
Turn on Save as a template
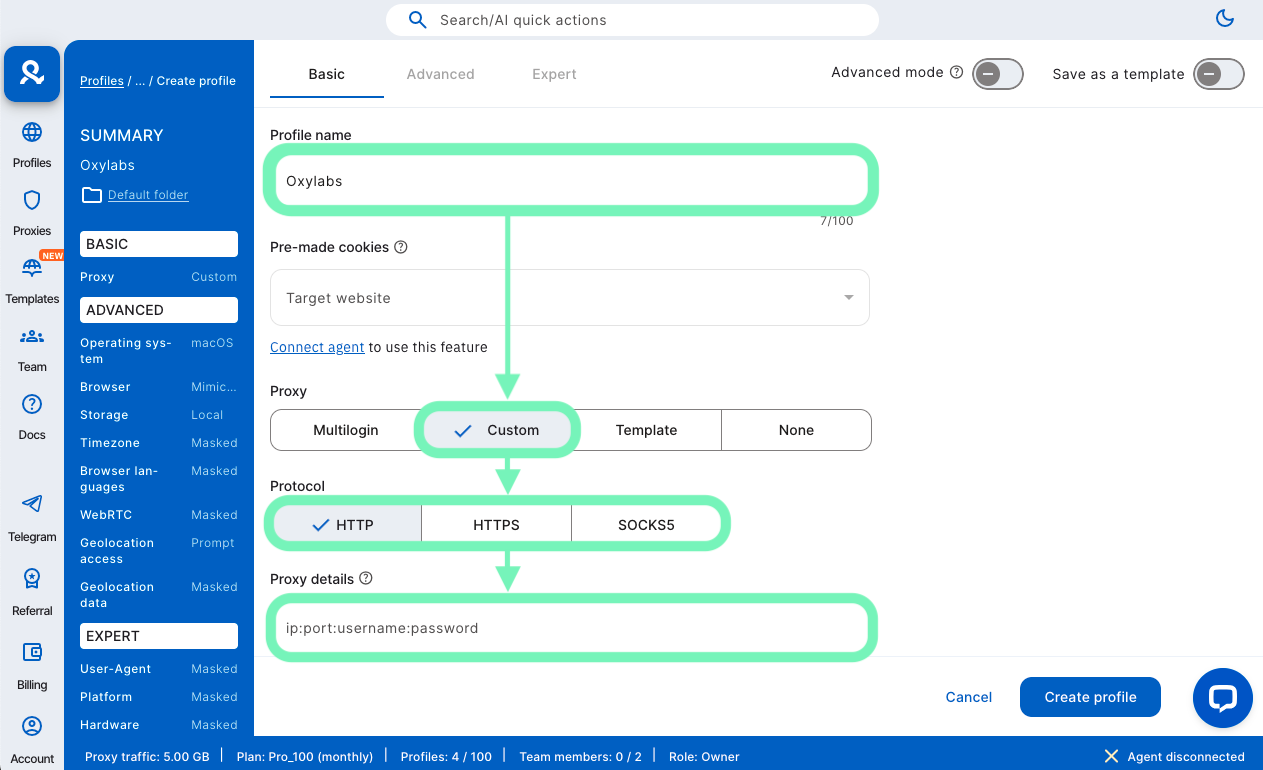(1218, 74)
